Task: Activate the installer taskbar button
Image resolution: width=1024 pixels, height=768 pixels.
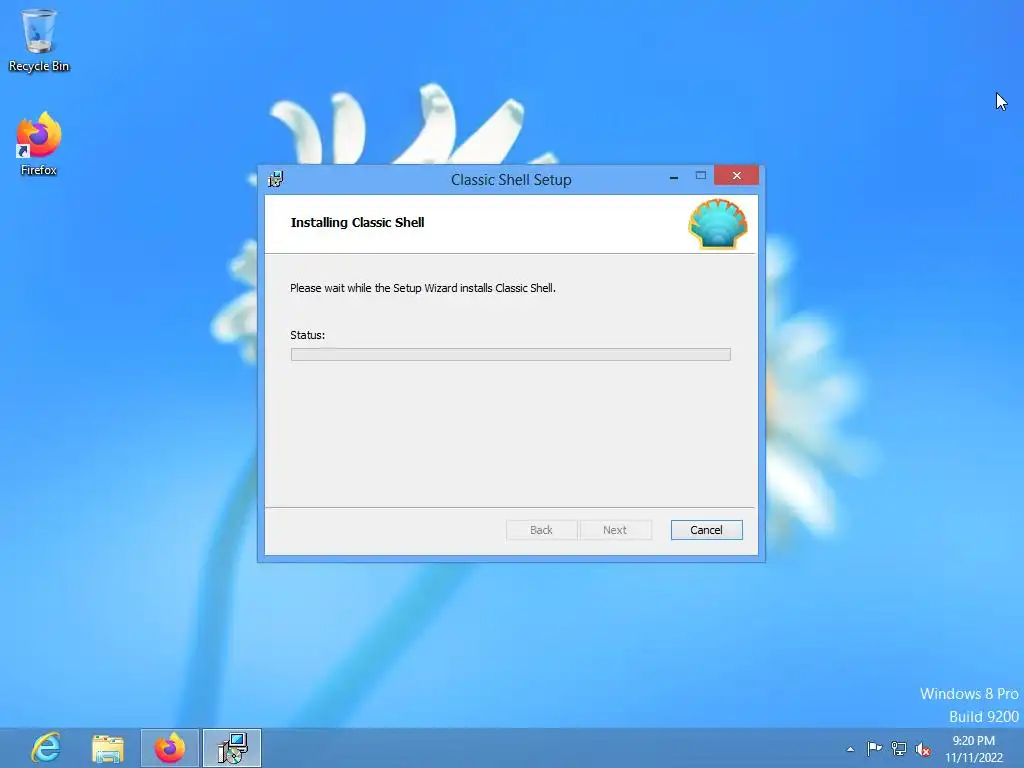Action: pyautogui.click(x=232, y=748)
